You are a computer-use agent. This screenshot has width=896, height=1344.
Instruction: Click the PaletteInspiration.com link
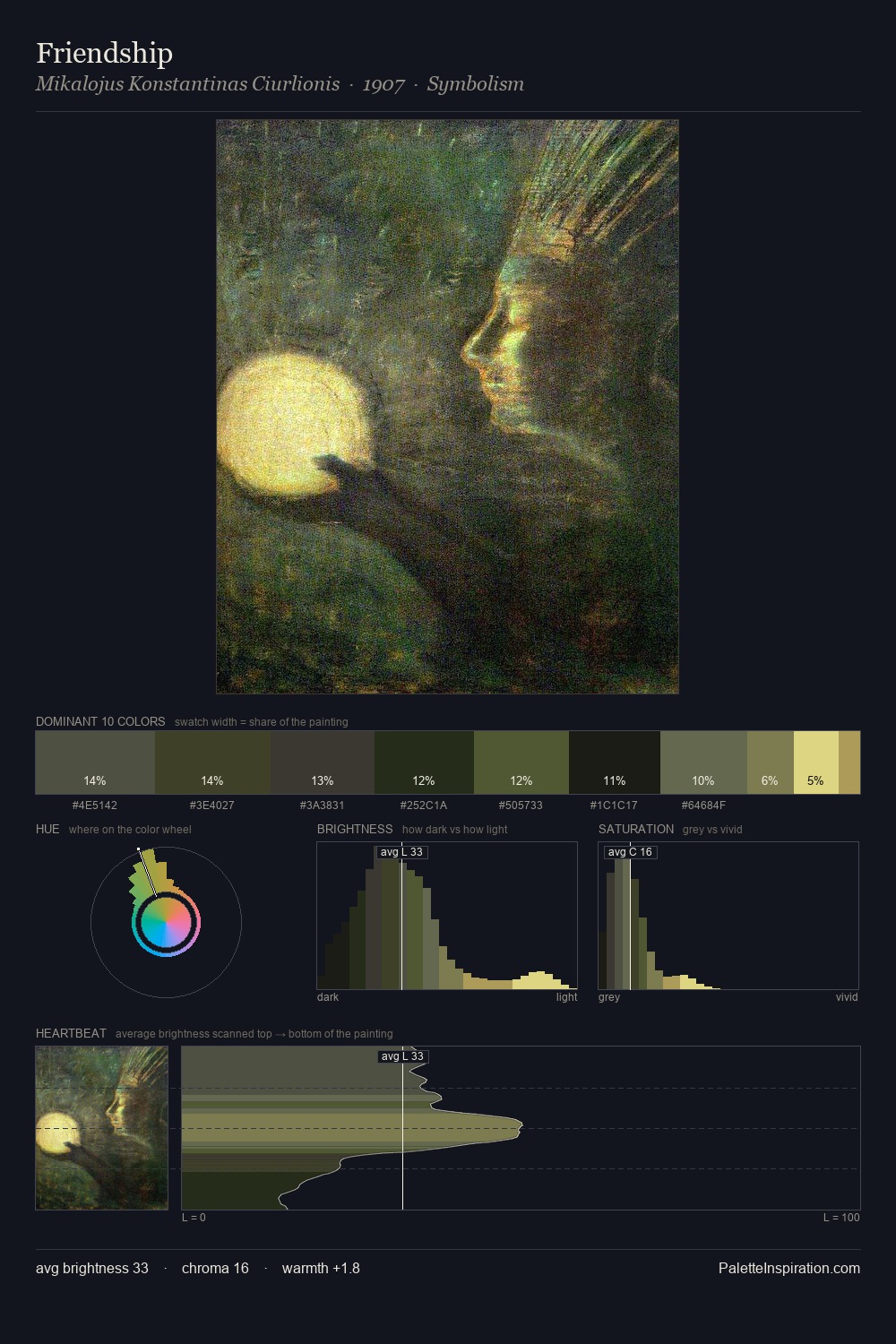789,1268
